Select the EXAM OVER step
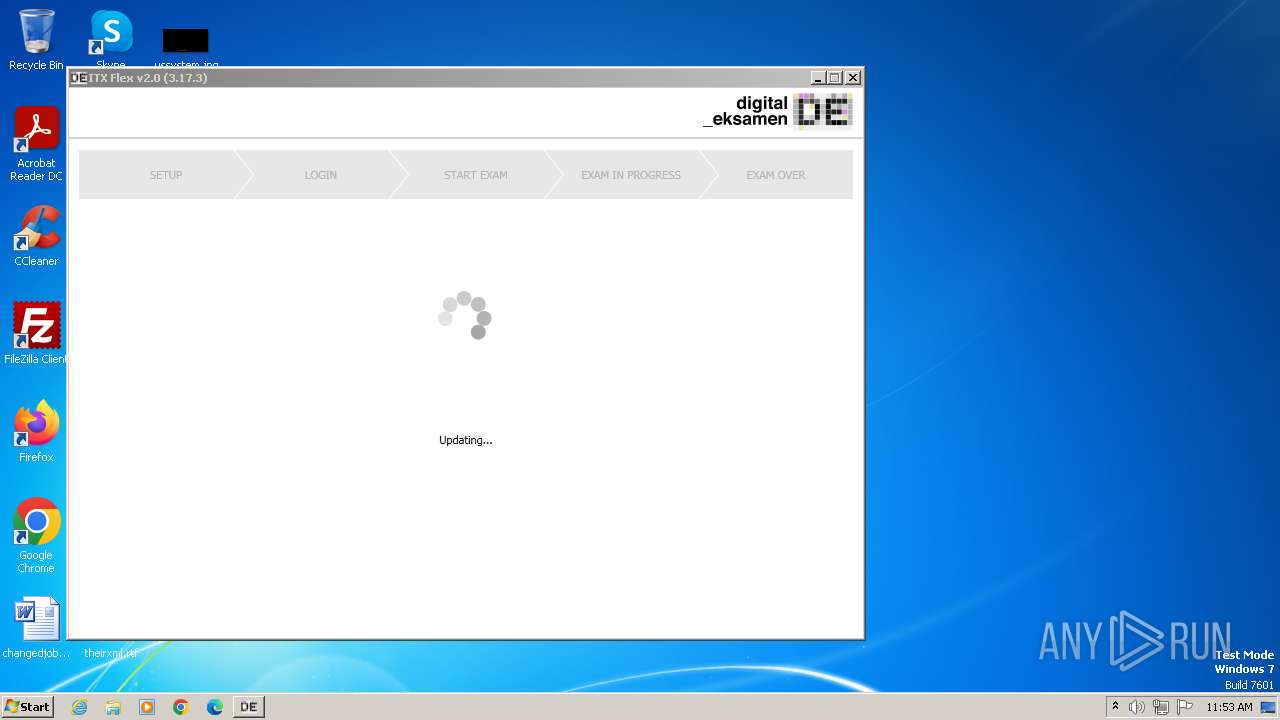The height and width of the screenshot is (720, 1280). tap(776, 175)
